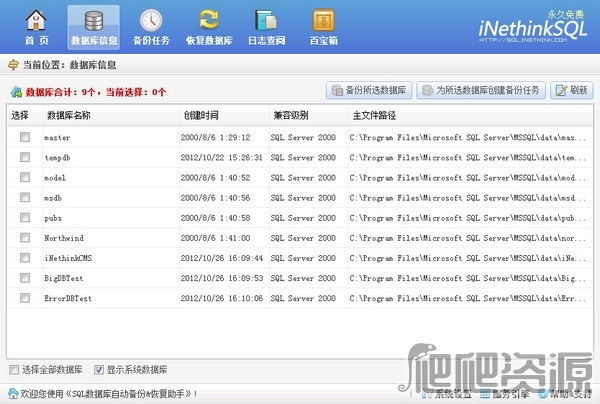Image resolution: width=600 pixels, height=404 pixels.
Task: Open 系统设置 link in status bar
Action: click(453, 394)
